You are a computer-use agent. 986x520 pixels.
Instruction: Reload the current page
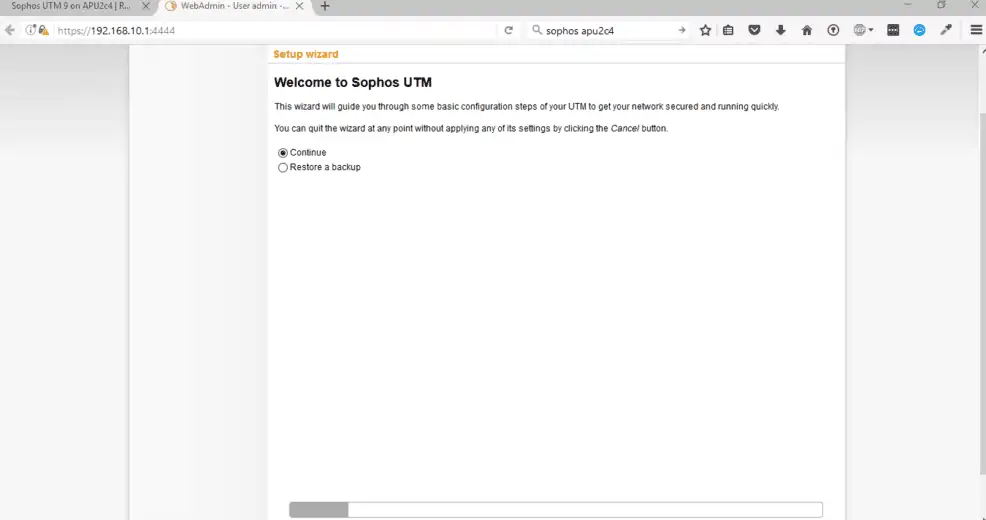click(508, 30)
